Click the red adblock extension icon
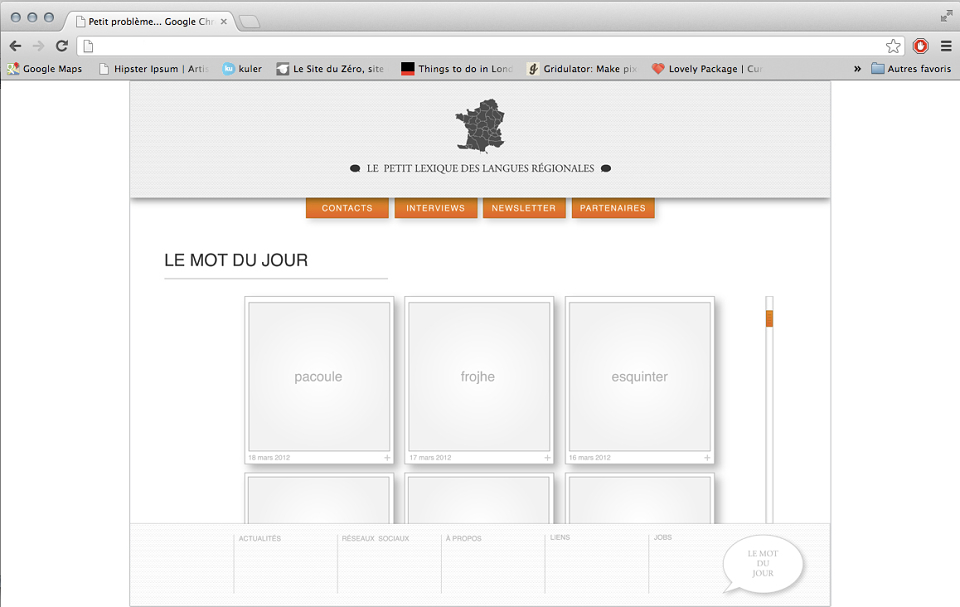The height and width of the screenshot is (607, 960). (x=920, y=46)
